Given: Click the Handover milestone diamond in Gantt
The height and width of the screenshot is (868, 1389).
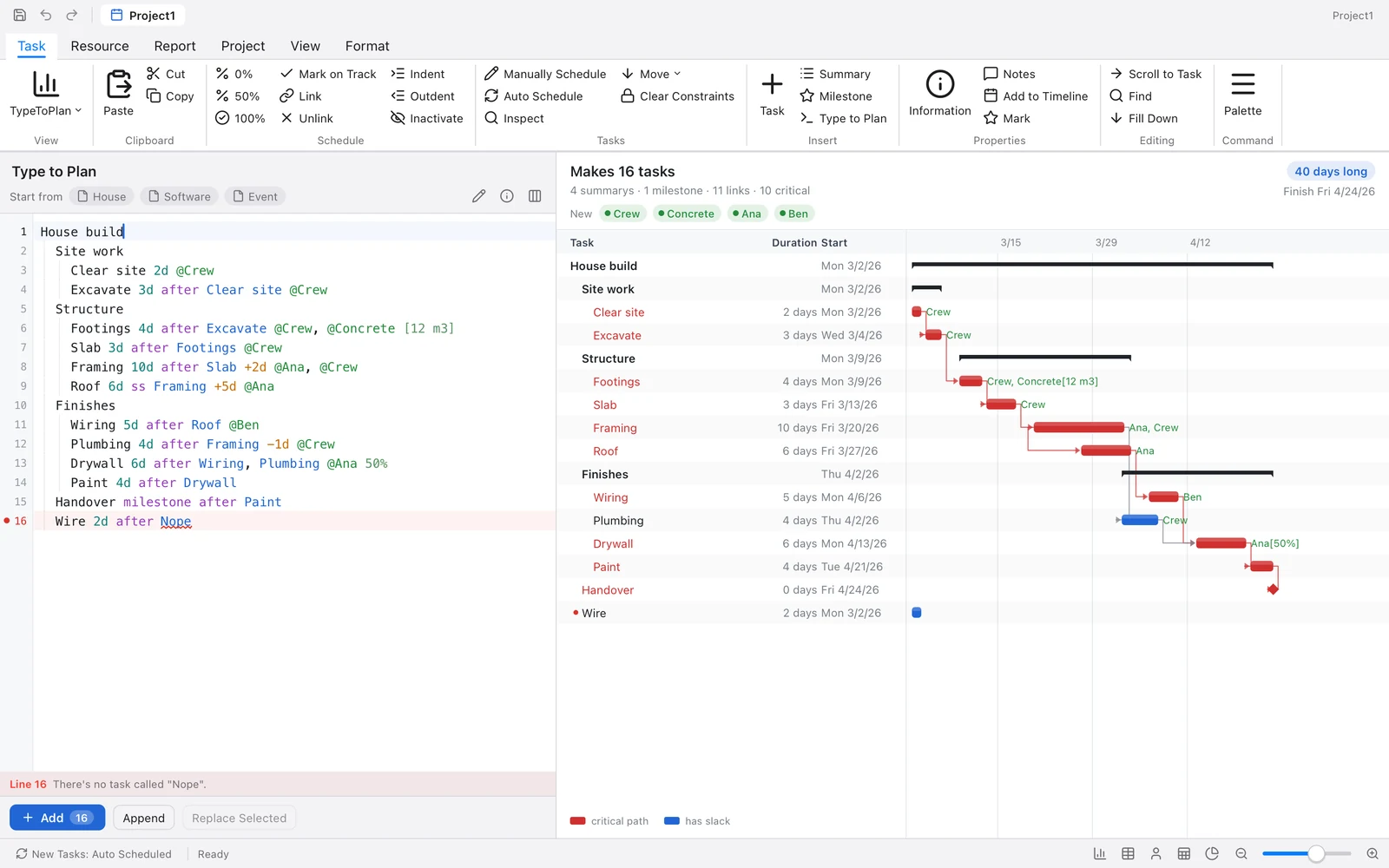Looking at the screenshot, I should (1273, 590).
